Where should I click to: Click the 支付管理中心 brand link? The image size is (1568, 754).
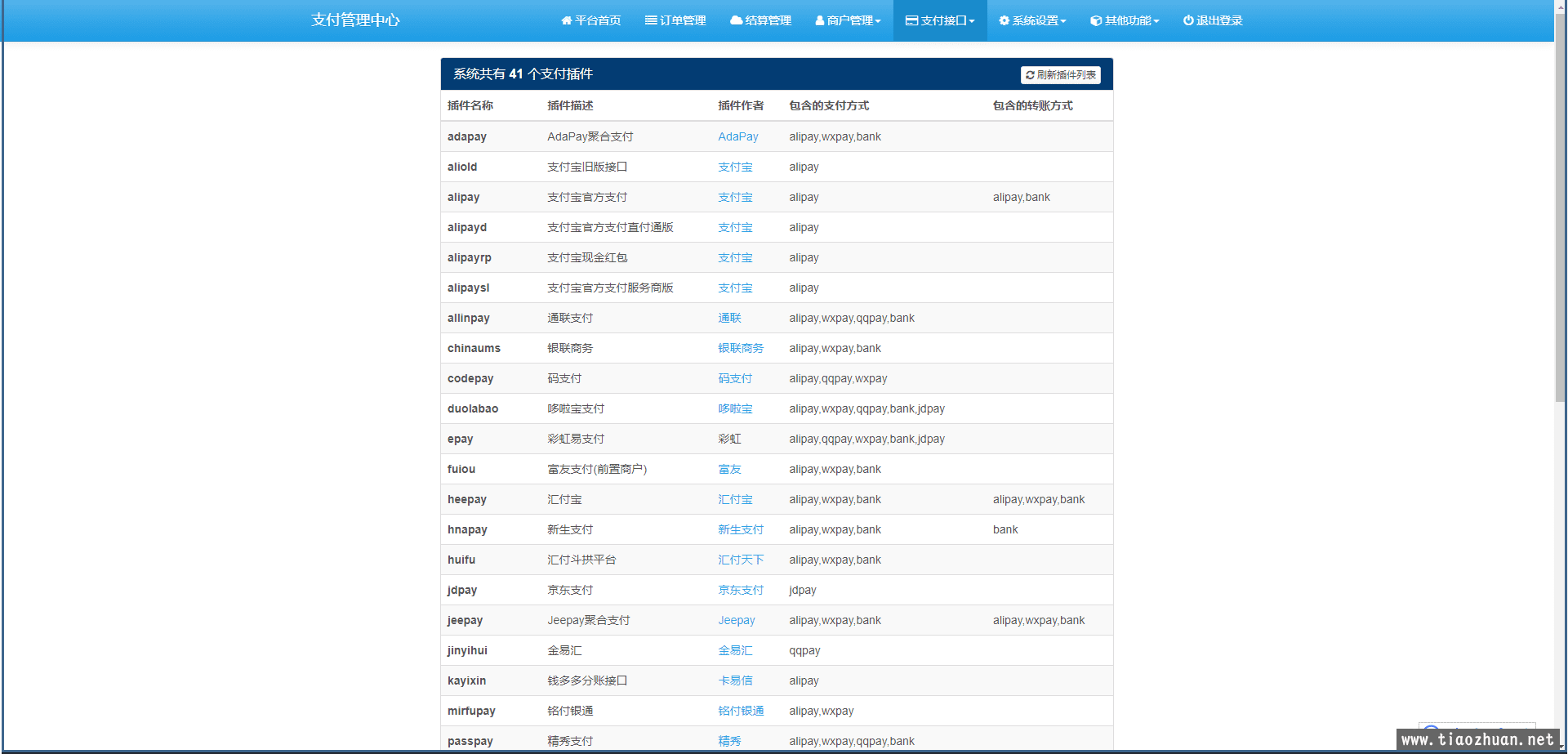pyautogui.click(x=355, y=20)
